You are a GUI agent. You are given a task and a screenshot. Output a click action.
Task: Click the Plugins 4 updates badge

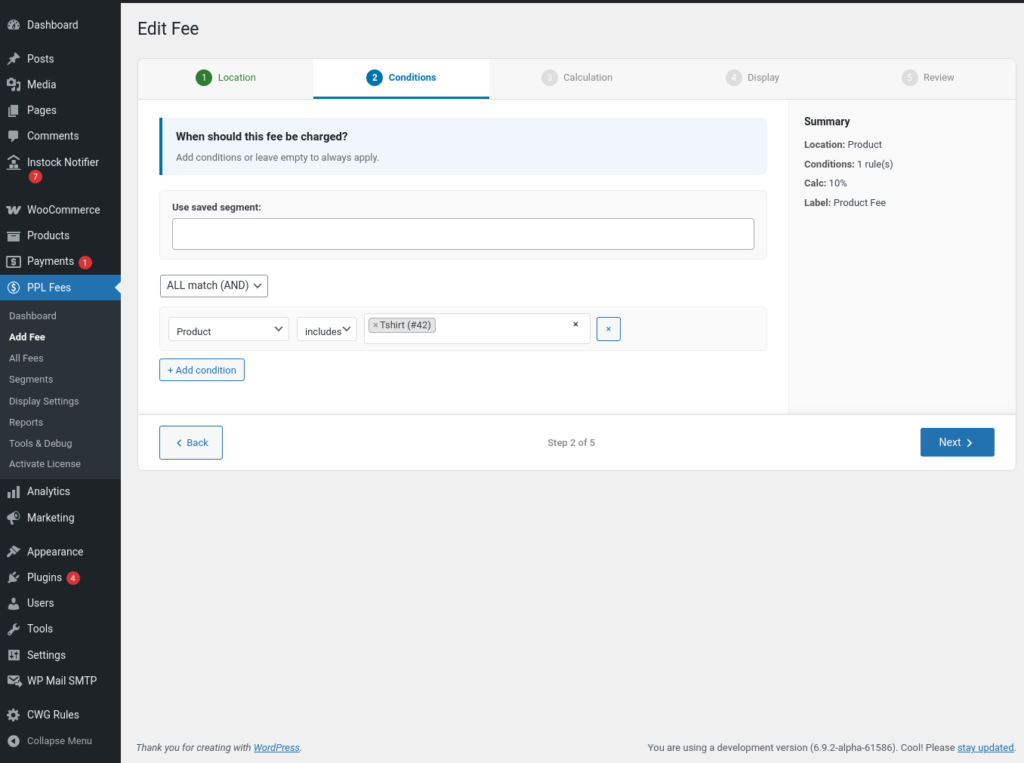tap(73, 578)
